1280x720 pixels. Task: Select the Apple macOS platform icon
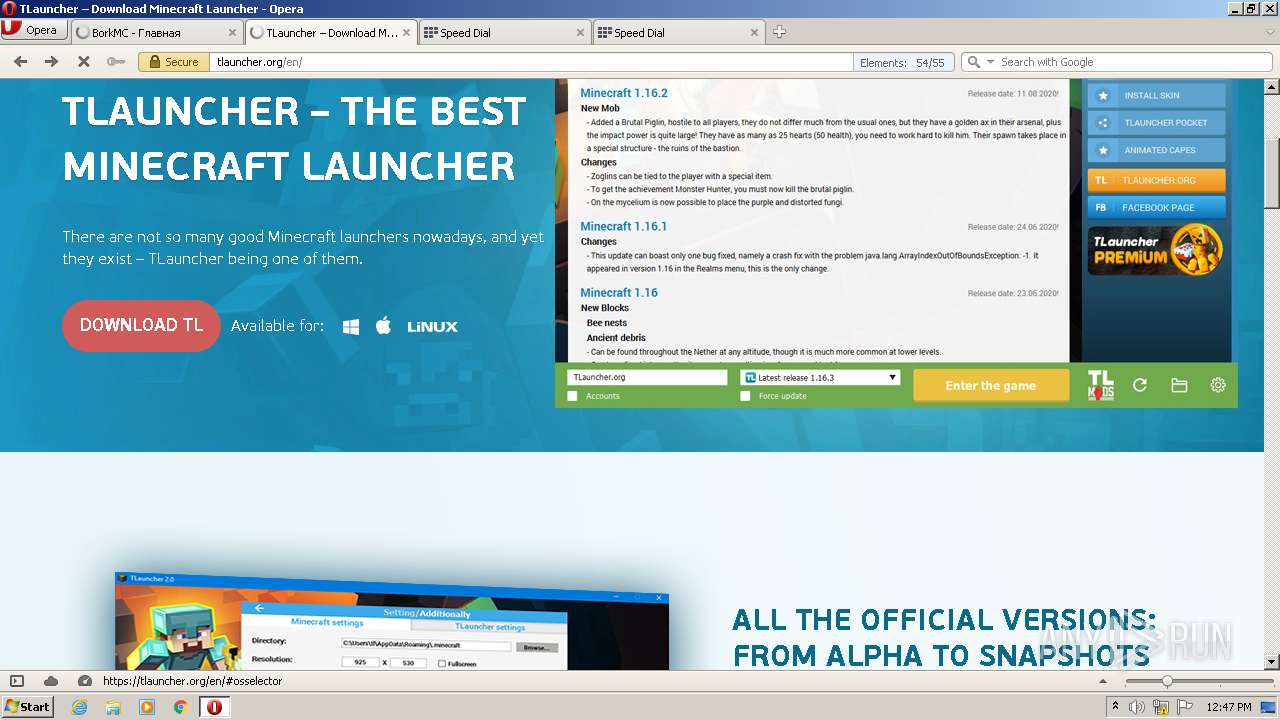point(383,326)
